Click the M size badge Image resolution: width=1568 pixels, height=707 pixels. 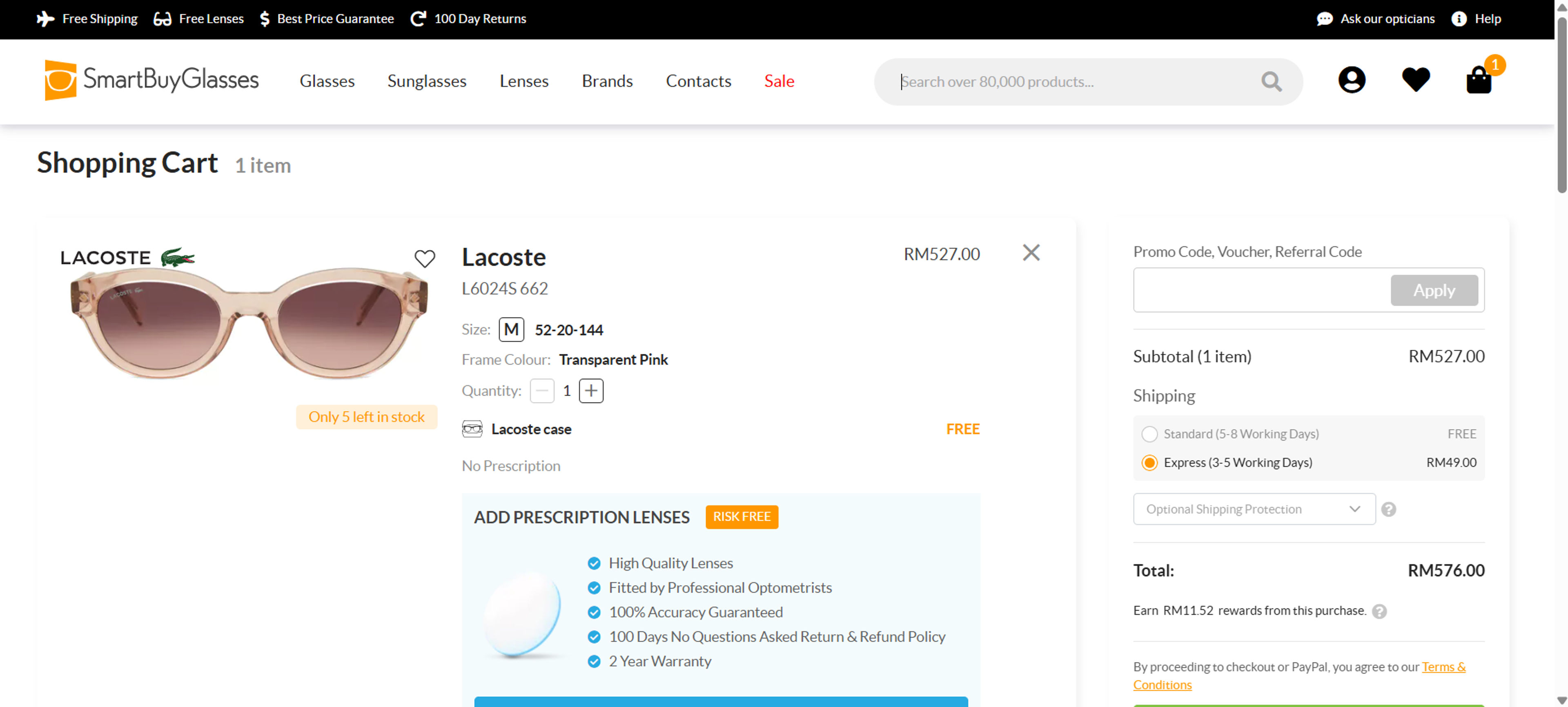pyautogui.click(x=511, y=330)
